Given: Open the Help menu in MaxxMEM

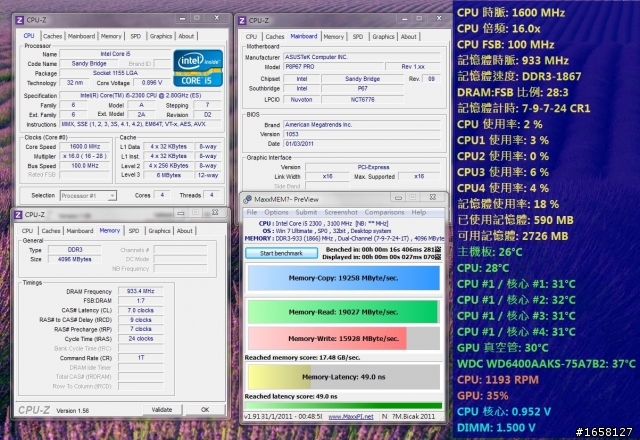Looking at the screenshot, I should tap(419, 212).
